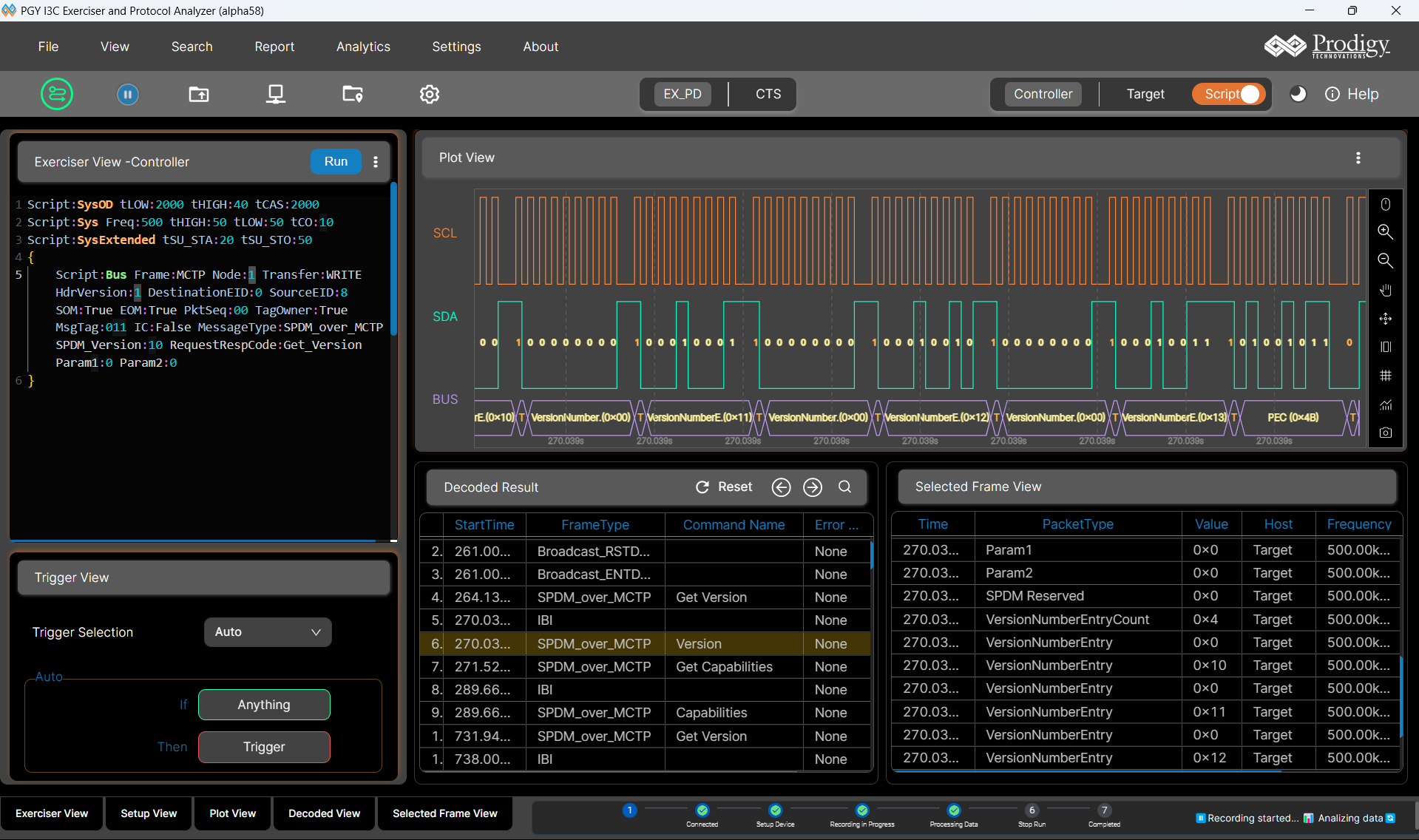Open Plot View three-dot options menu
Viewport: 1419px width, 840px height.
(x=1358, y=157)
